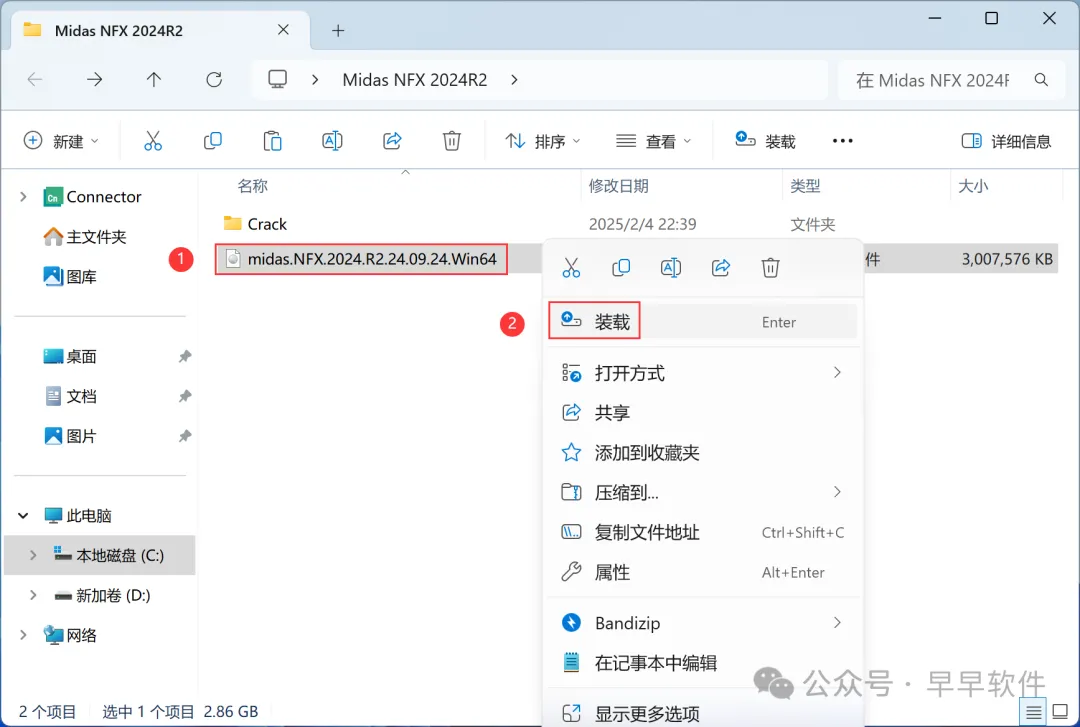This screenshot has width=1080, height=727.
Task: Sort by the 类型 column header
Action: [x=805, y=186]
